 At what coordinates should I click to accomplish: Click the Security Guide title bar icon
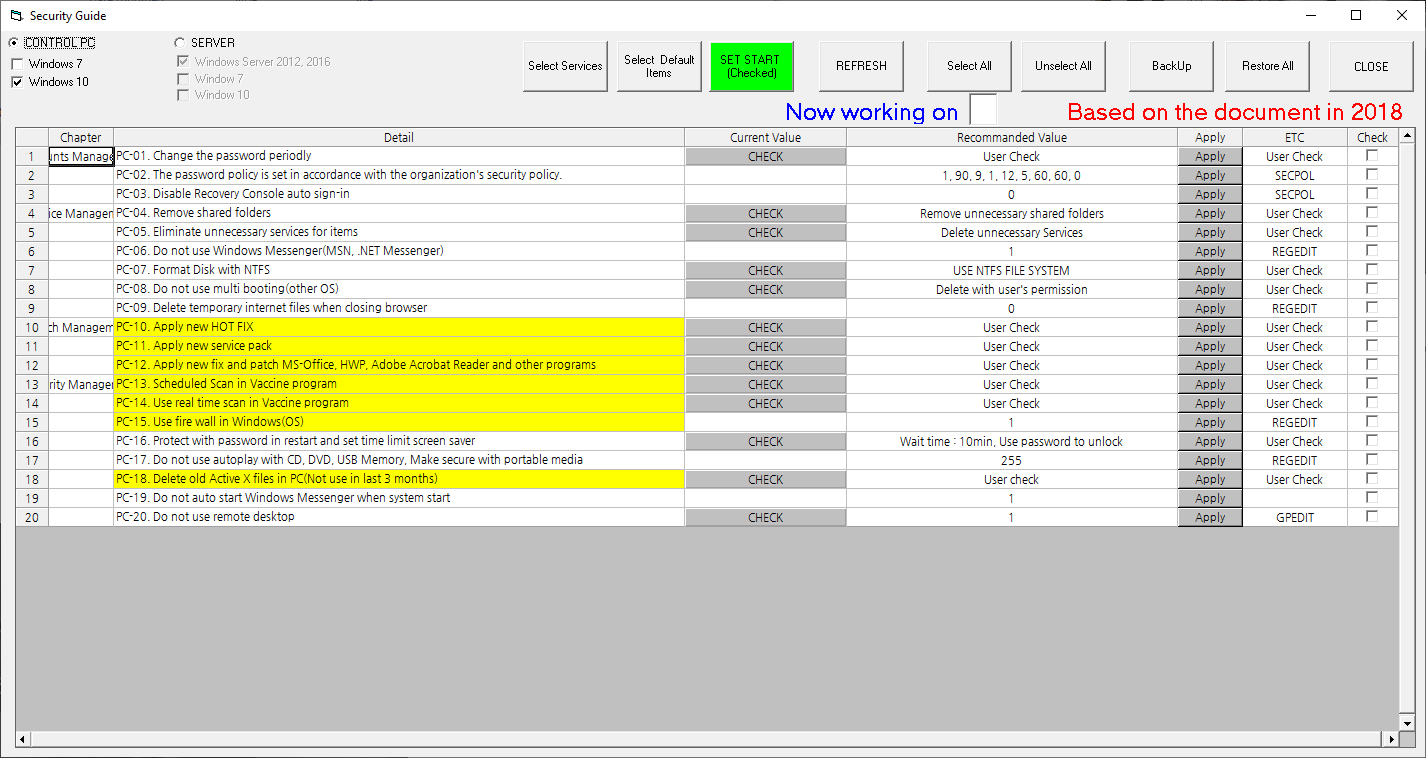pyautogui.click(x=15, y=15)
